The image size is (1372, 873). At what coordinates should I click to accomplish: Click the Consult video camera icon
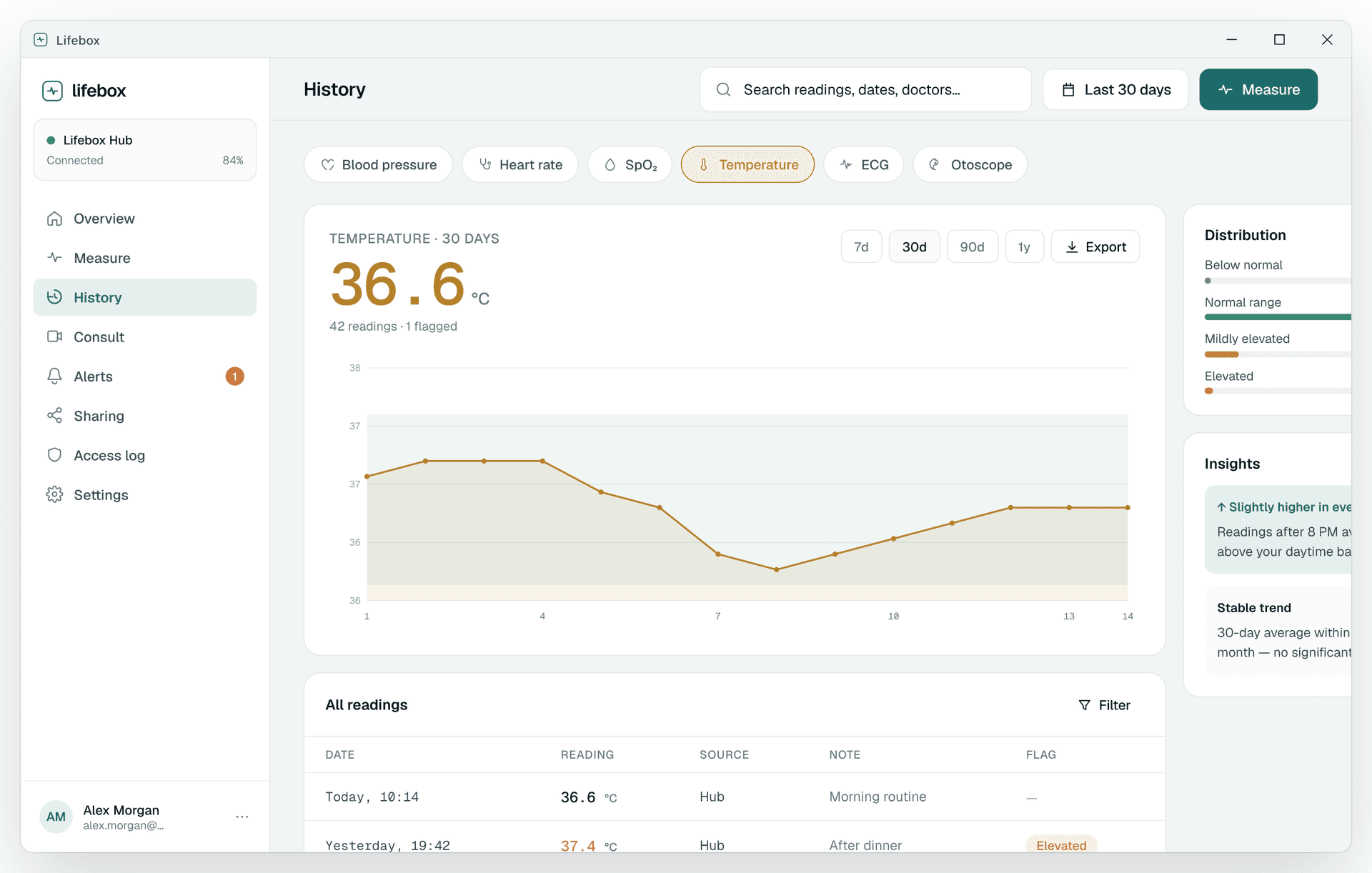tap(54, 336)
